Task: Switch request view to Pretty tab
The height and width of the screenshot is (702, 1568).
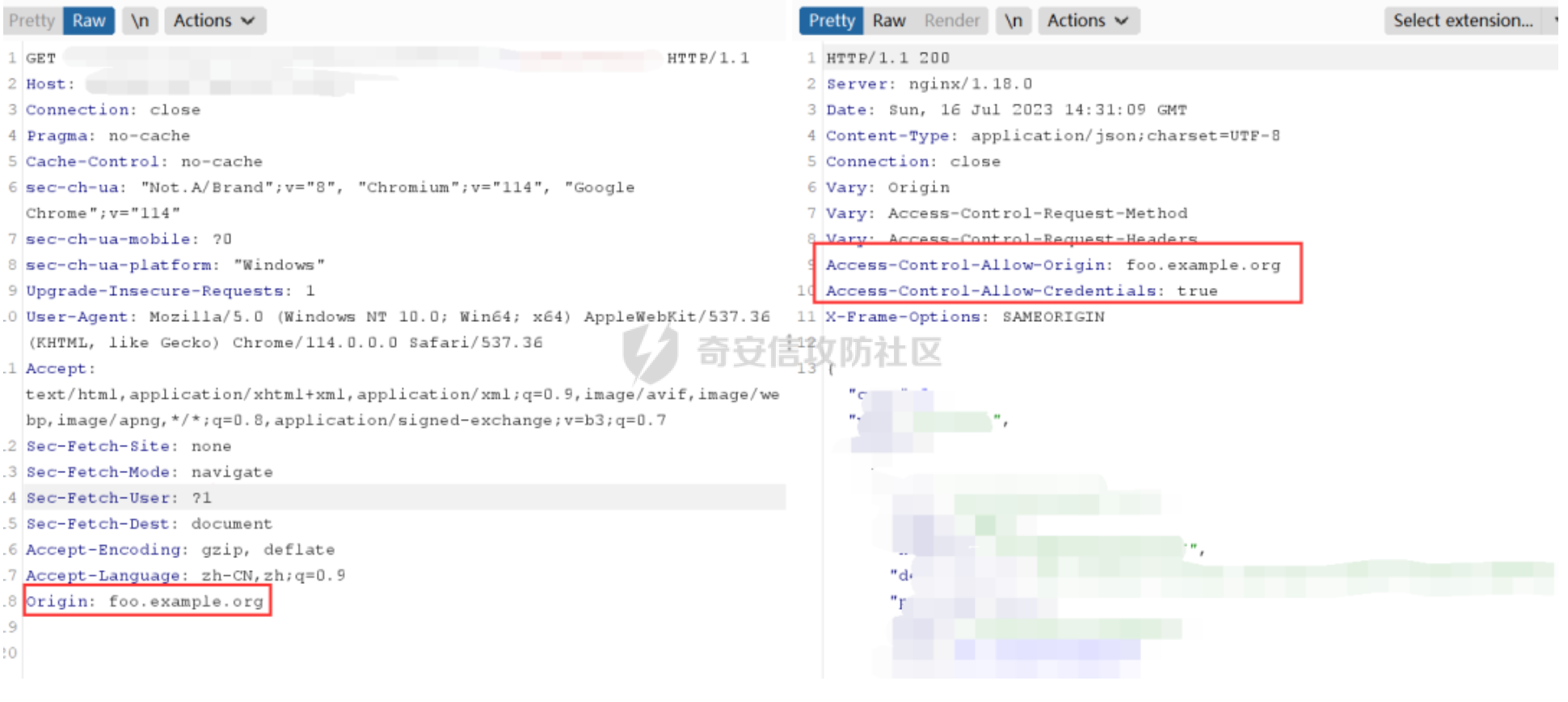Action: (x=32, y=21)
